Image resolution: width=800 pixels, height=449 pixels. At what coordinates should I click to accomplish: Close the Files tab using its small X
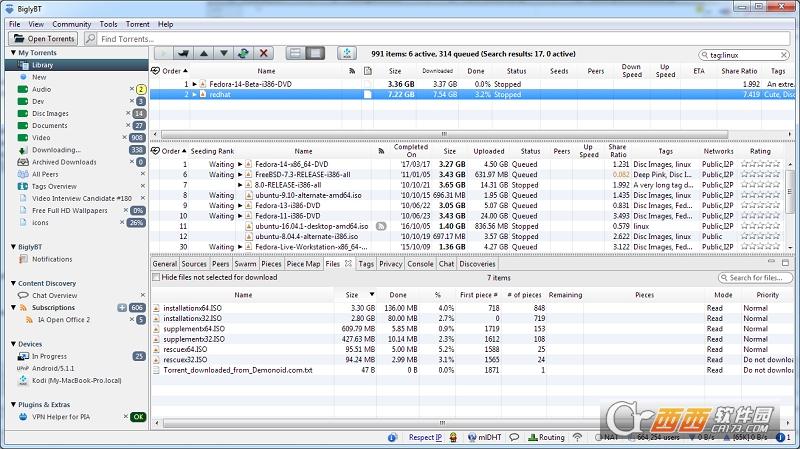tap(348, 263)
